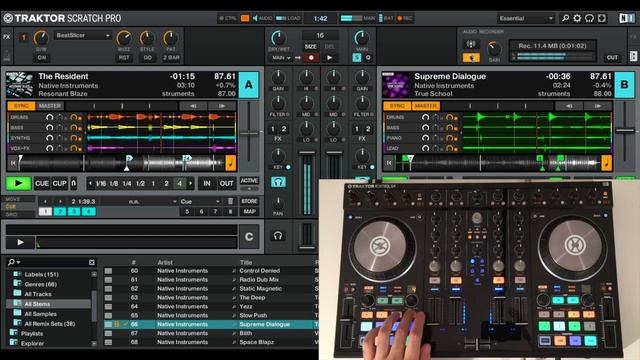Click the Native Instruments NI logo
The height and width of the screenshot is (360, 640).
coord(626,18)
